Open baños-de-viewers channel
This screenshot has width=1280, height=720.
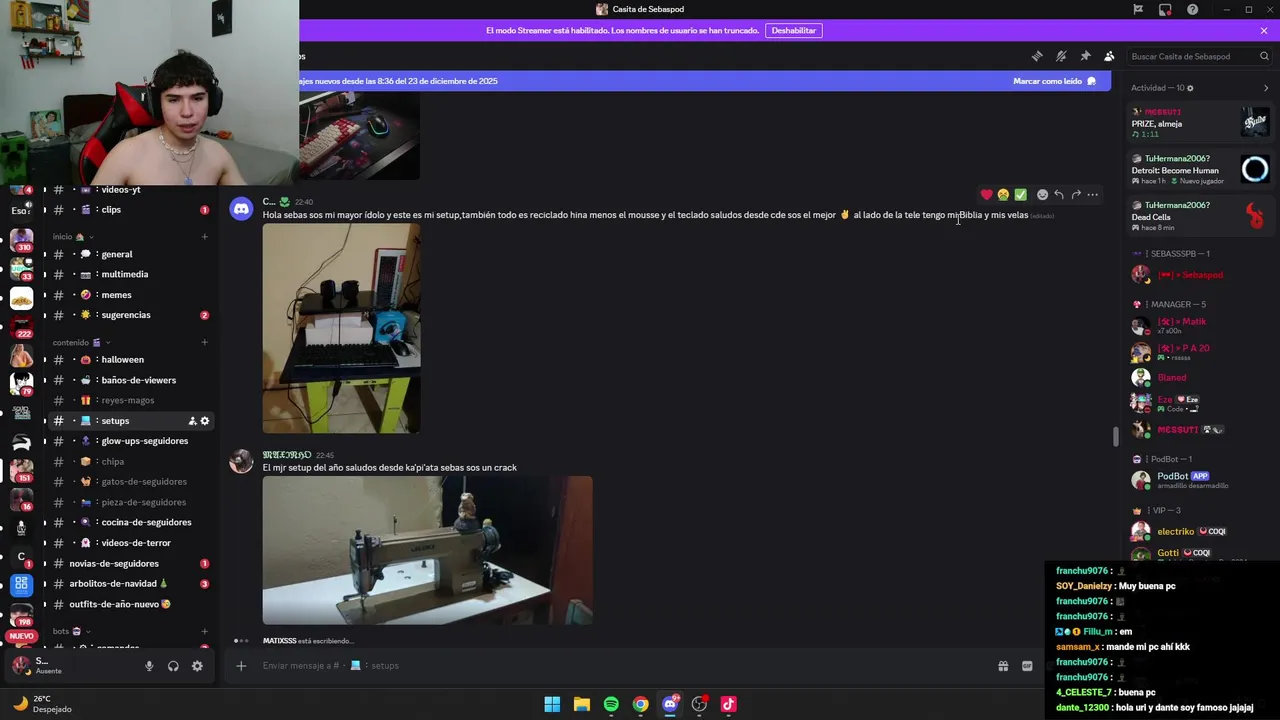pos(131,380)
